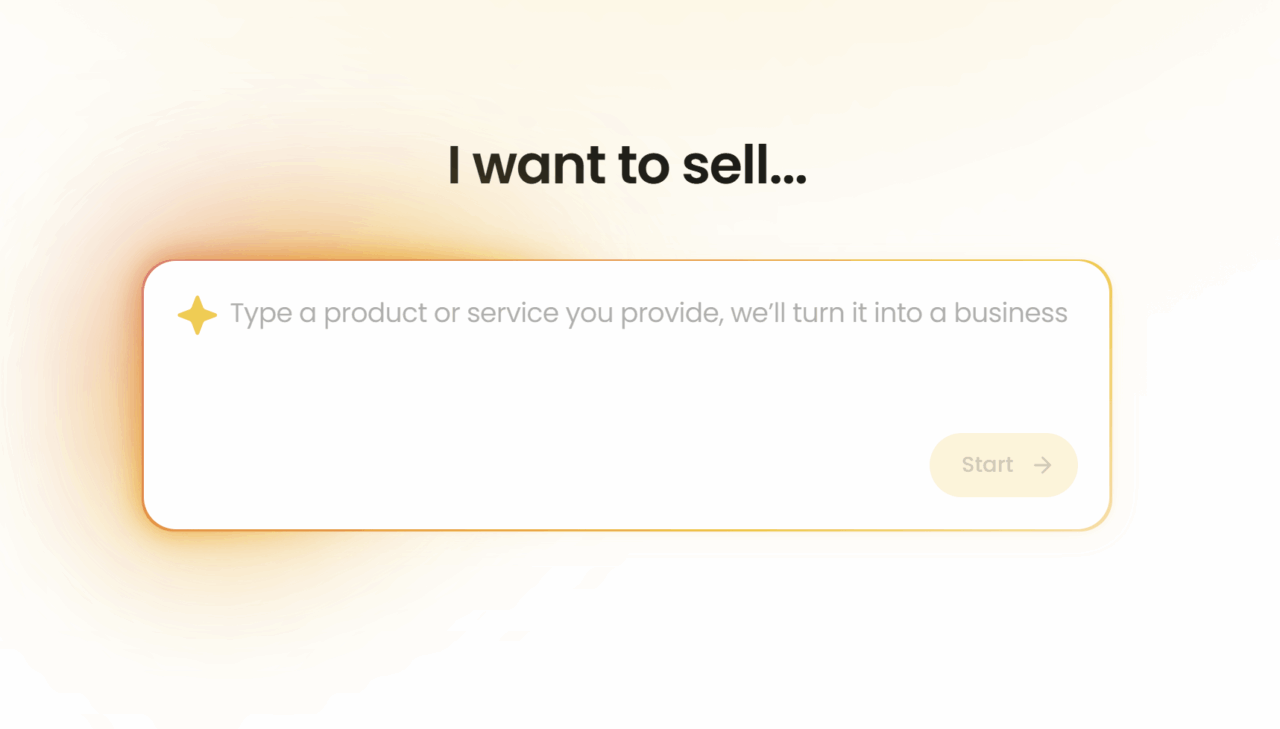
Task: Click the yellow sparkle icon
Action: pyautogui.click(x=197, y=315)
